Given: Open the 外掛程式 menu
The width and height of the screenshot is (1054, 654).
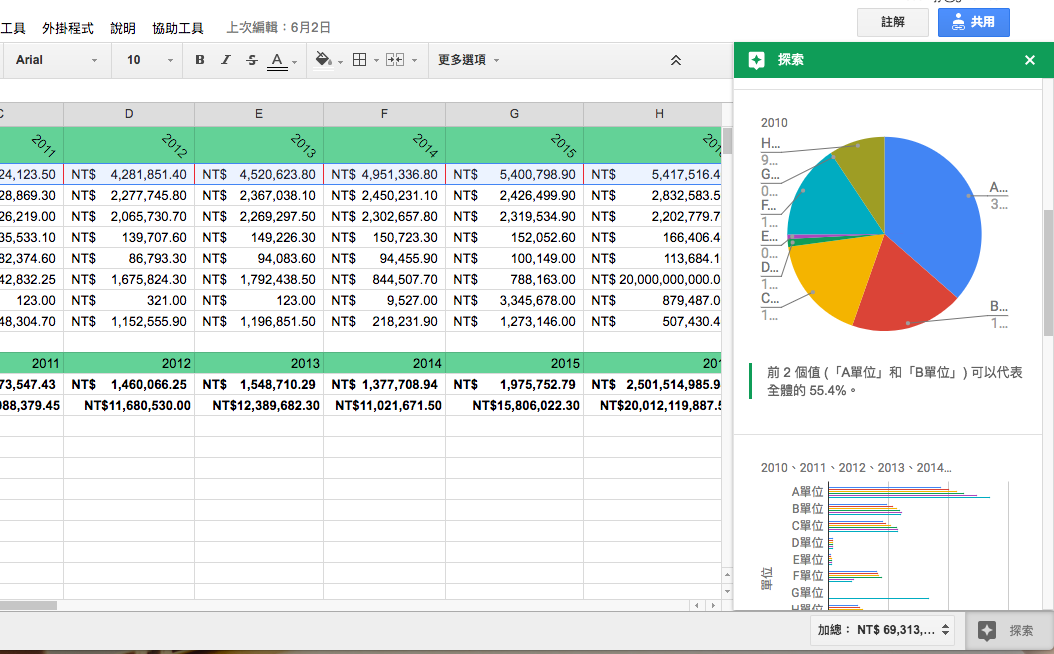Looking at the screenshot, I should pos(68,28).
